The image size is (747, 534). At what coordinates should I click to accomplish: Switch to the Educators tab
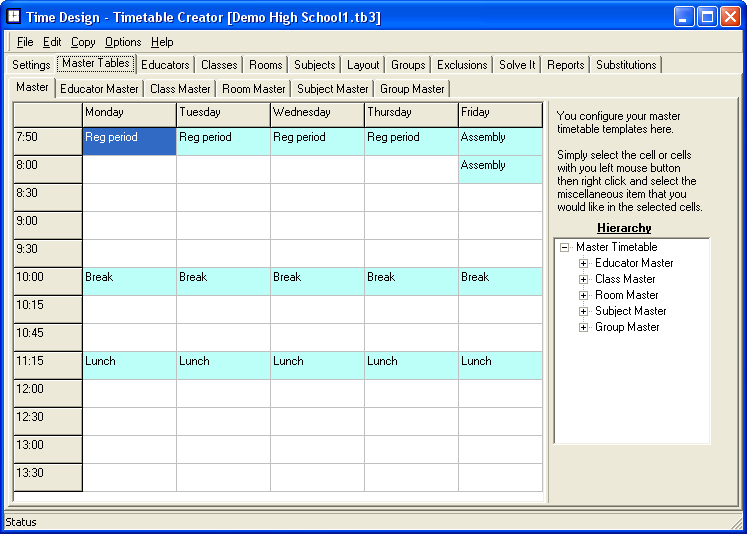[x=165, y=65]
